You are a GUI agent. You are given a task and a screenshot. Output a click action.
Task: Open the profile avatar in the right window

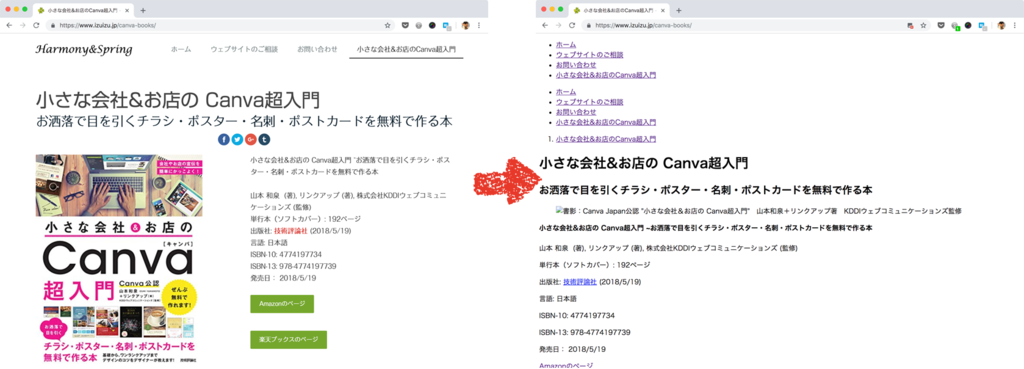point(1001,25)
